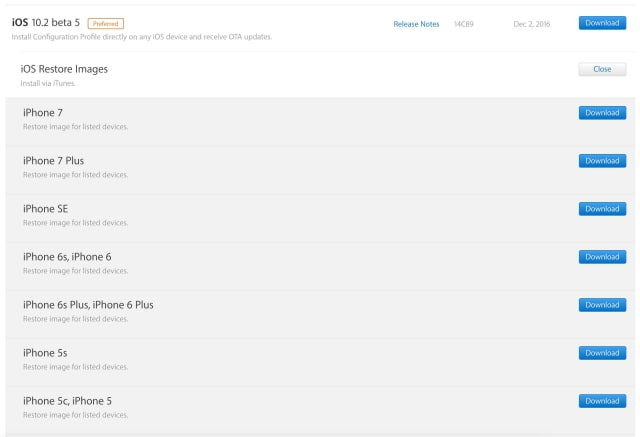The height and width of the screenshot is (437, 640).
Task: Open the Release Notes link
Action: [416, 24]
